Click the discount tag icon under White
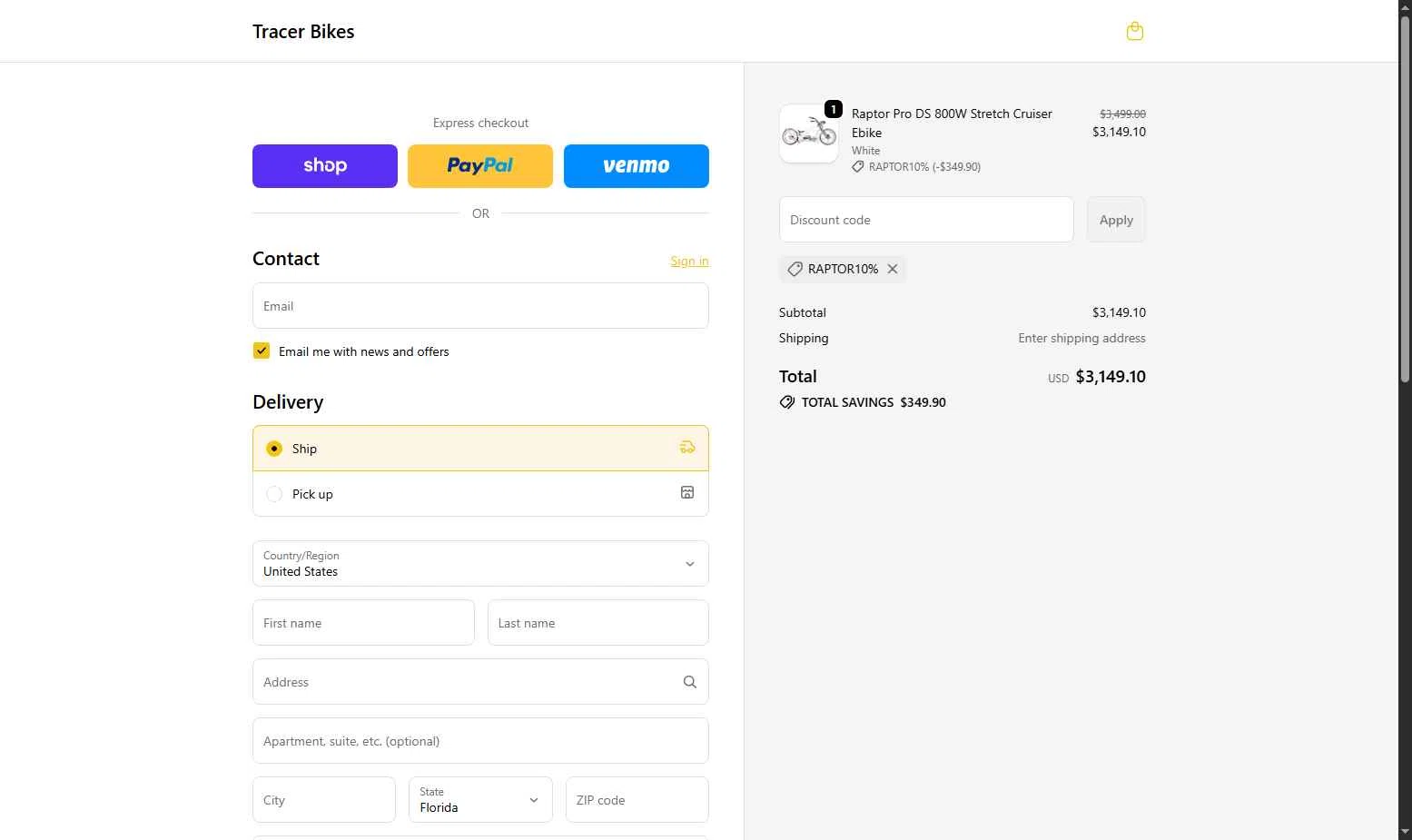Screen dimensions: 1412x840 tap(858, 167)
